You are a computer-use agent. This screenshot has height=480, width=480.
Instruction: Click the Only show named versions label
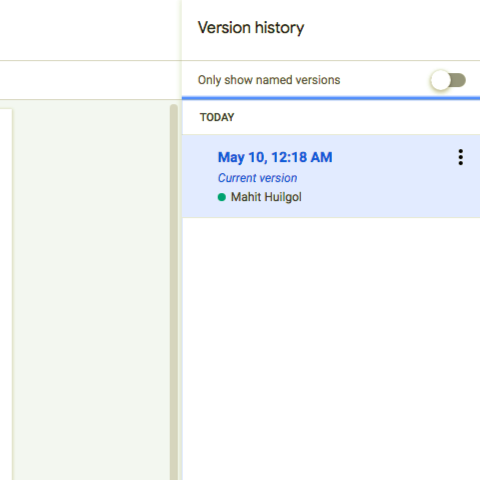tap(269, 80)
